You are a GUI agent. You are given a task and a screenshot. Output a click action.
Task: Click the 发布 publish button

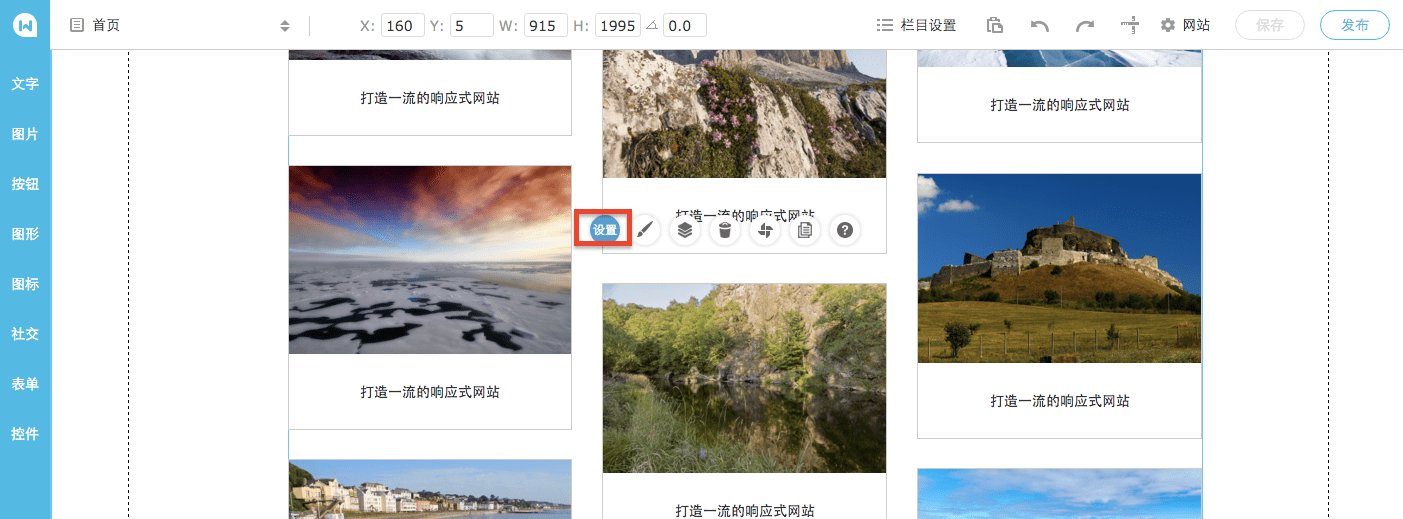[1355, 26]
